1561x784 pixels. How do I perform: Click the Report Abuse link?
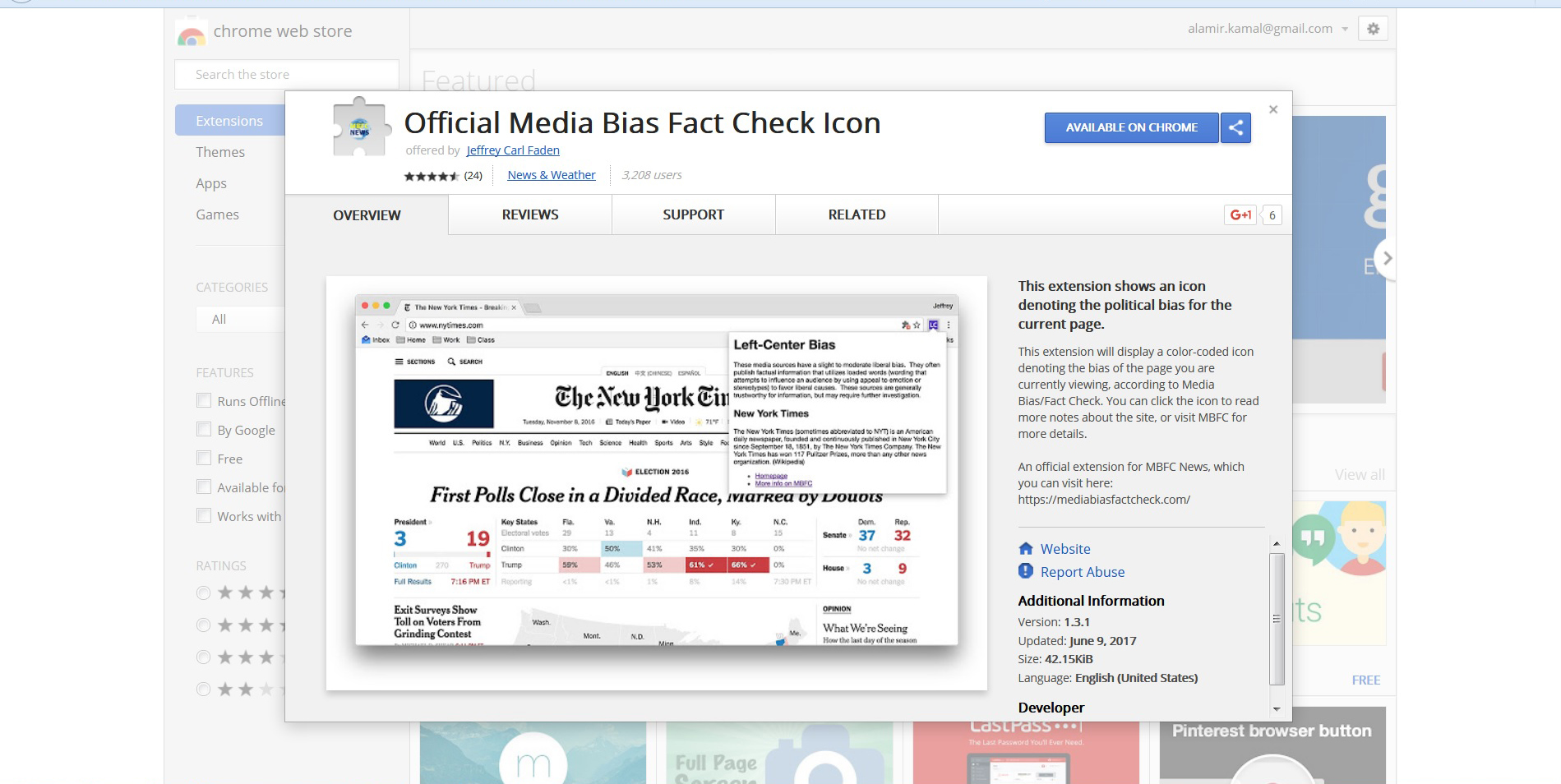pyautogui.click(x=1083, y=572)
